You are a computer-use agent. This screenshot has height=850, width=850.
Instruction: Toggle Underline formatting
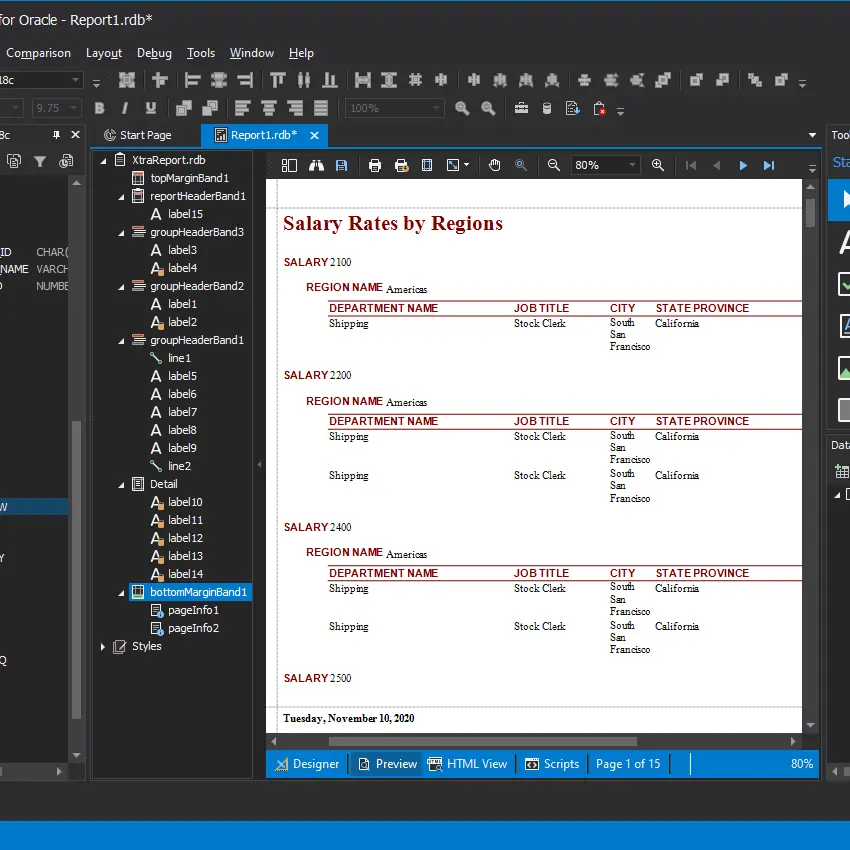(x=151, y=108)
